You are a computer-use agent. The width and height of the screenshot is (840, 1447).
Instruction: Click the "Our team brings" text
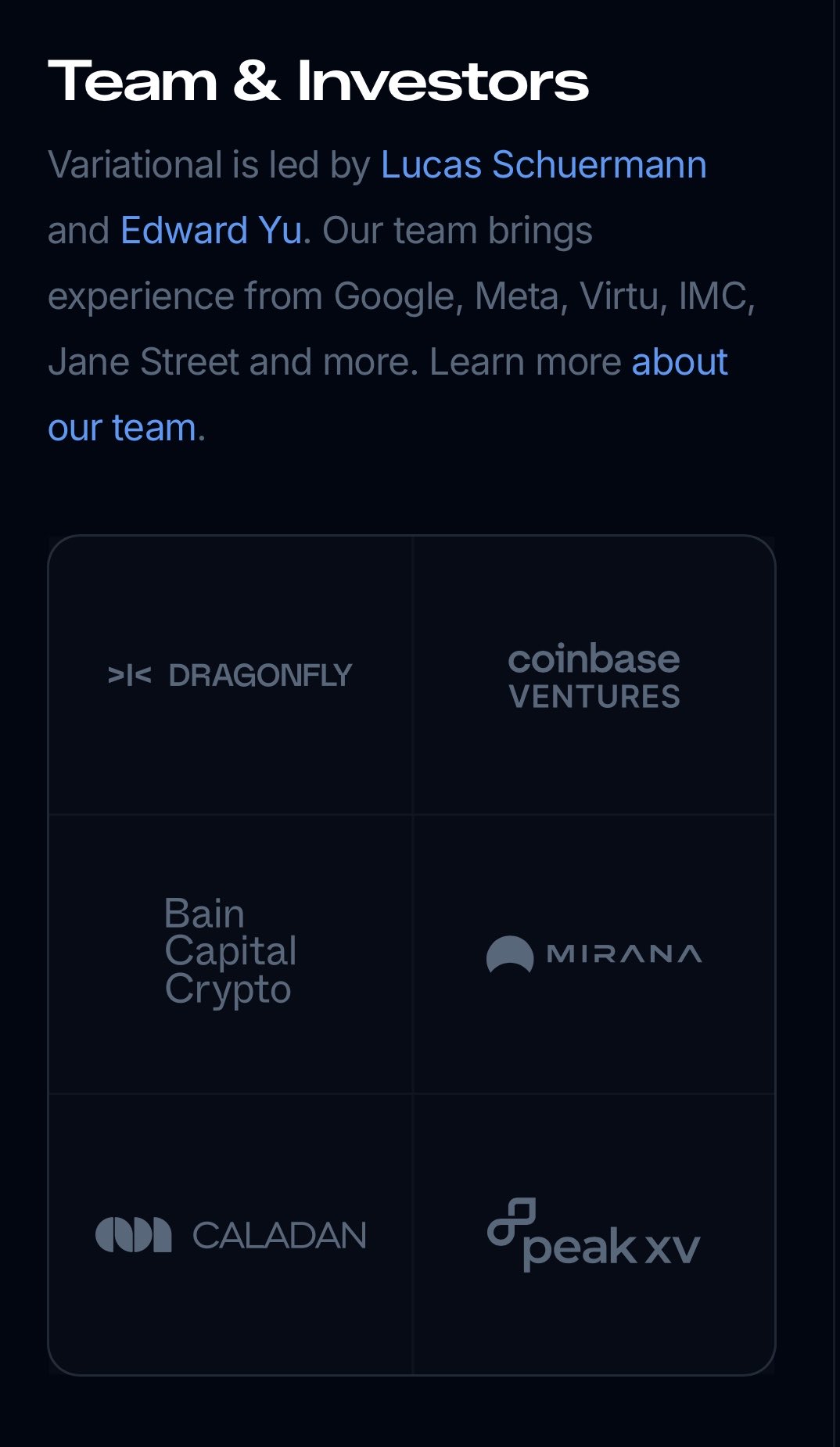pos(458,232)
